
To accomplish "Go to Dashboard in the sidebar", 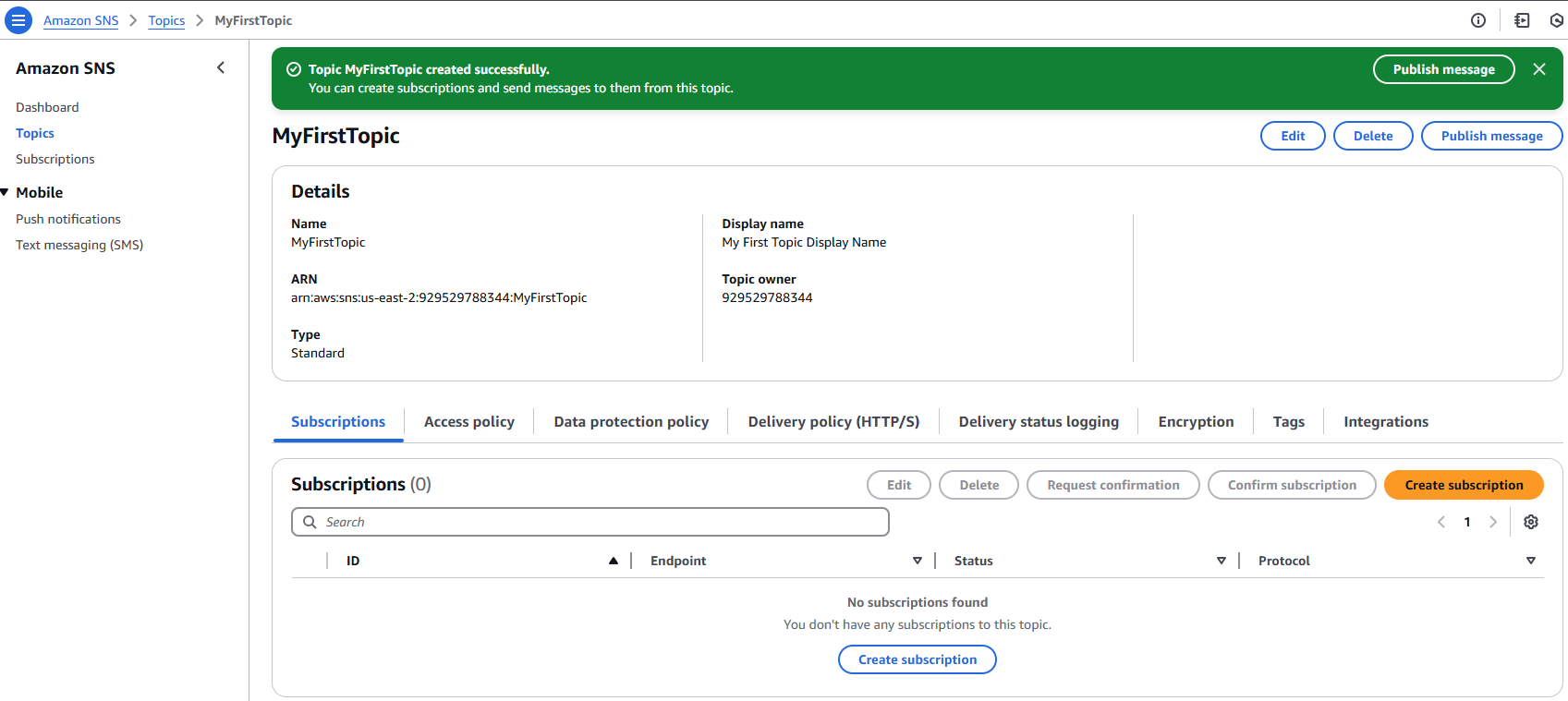I will coord(47,107).
